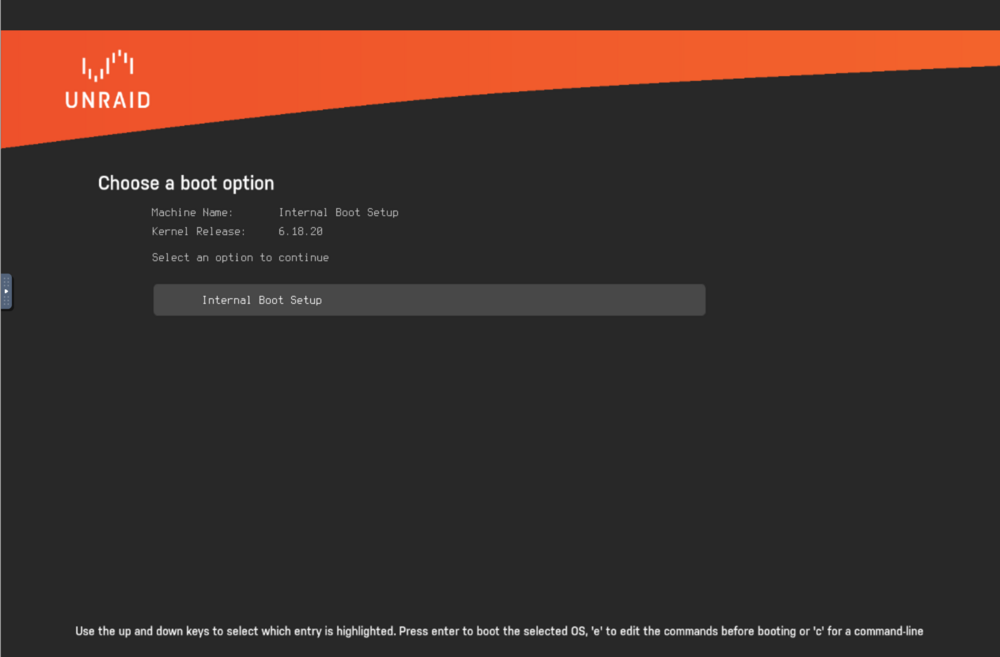The width and height of the screenshot is (1000, 657).
Task: Expand the side control panel arrow handle
Action: coord(6,292)
